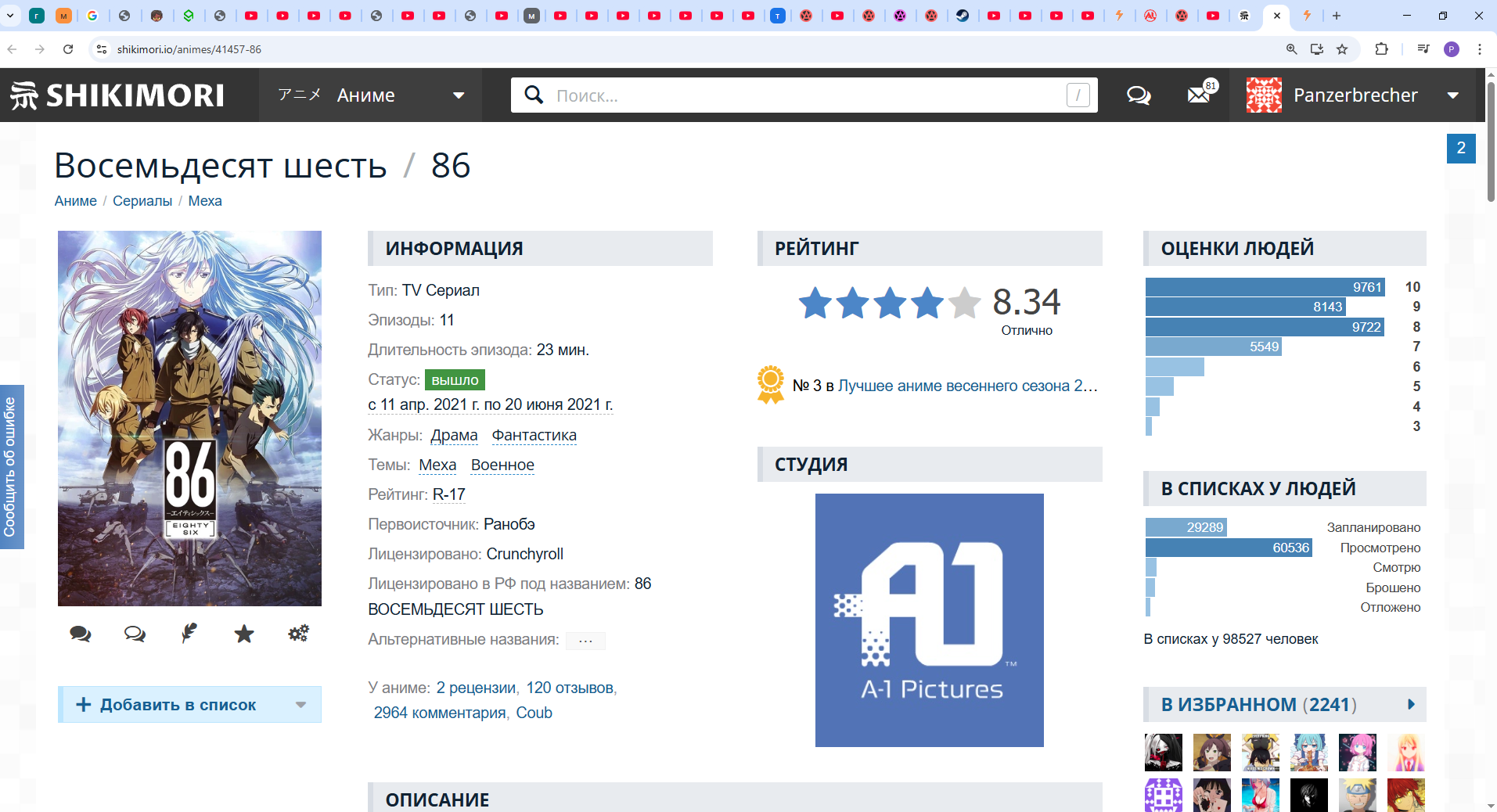Expand the Panzerbrecher user menu arrow
This screenshot has width=1497, height=812.
pyautogui.click(x=1453, y=95)
